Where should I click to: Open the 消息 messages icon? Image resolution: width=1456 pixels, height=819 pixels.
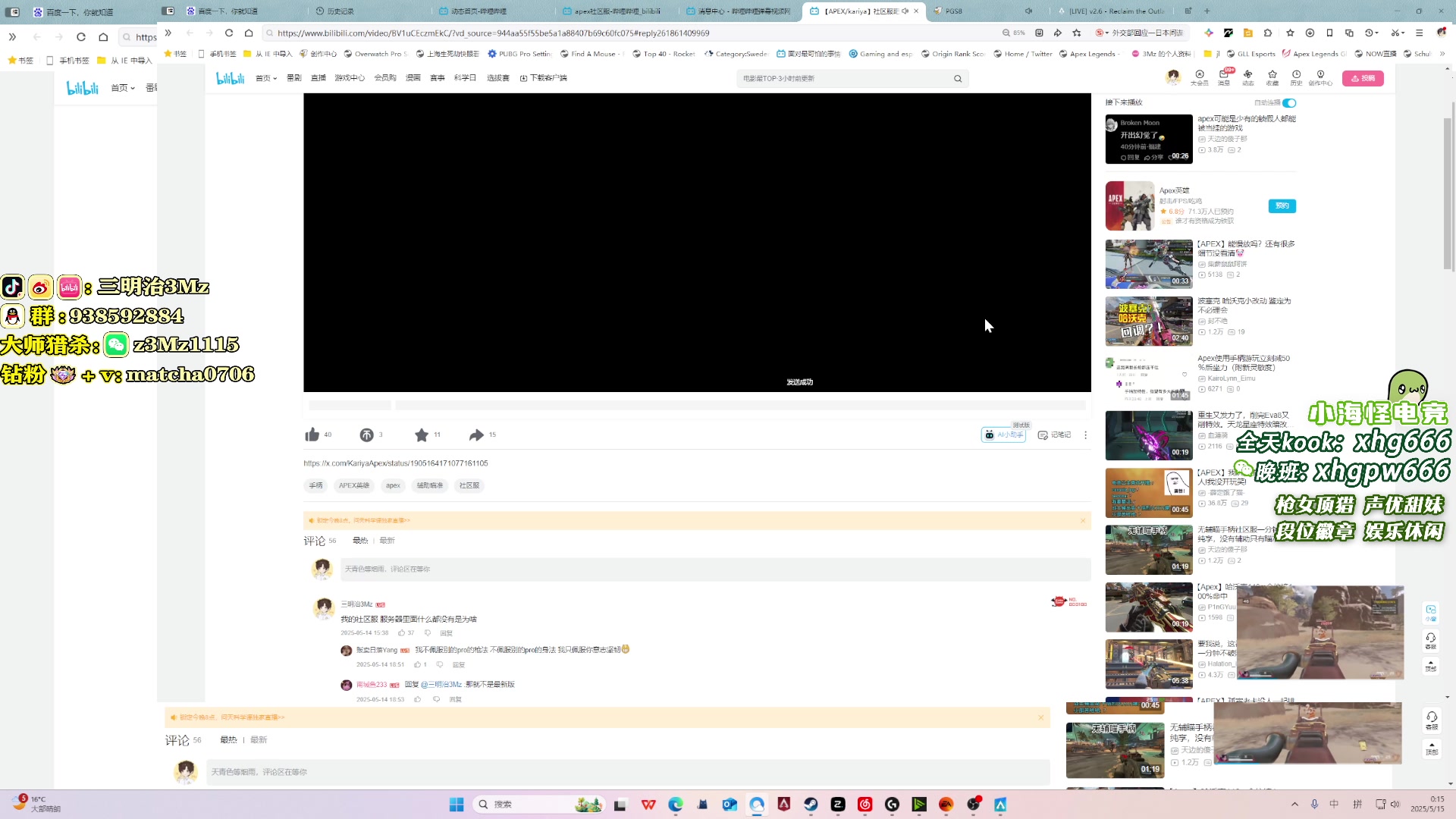coord(1224,77)
